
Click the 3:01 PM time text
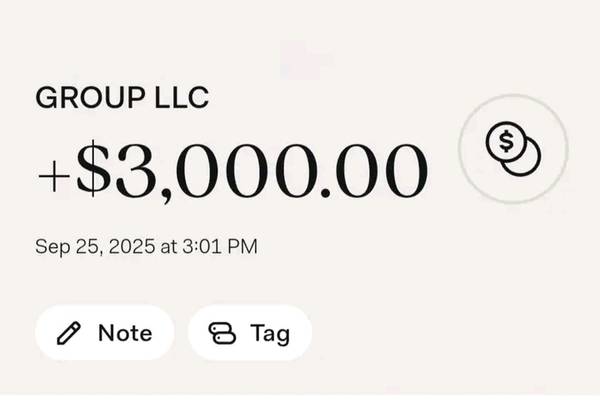click(215, 246)
